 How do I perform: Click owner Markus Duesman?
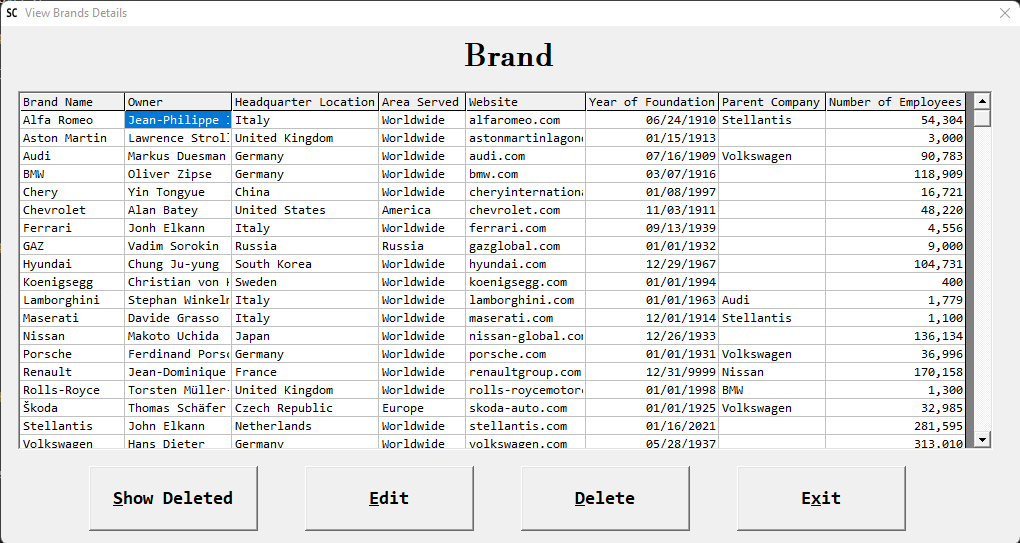coord(178,156)
